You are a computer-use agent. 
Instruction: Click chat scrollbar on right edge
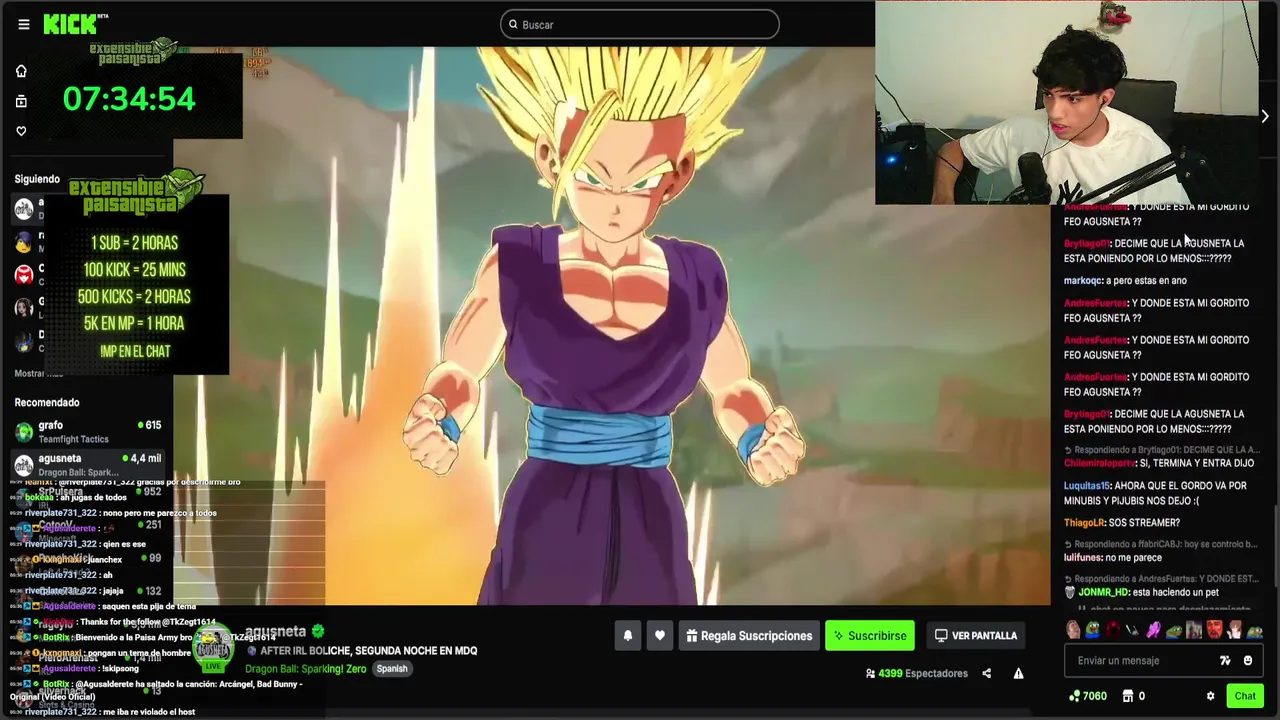[x=1276, y=545]
